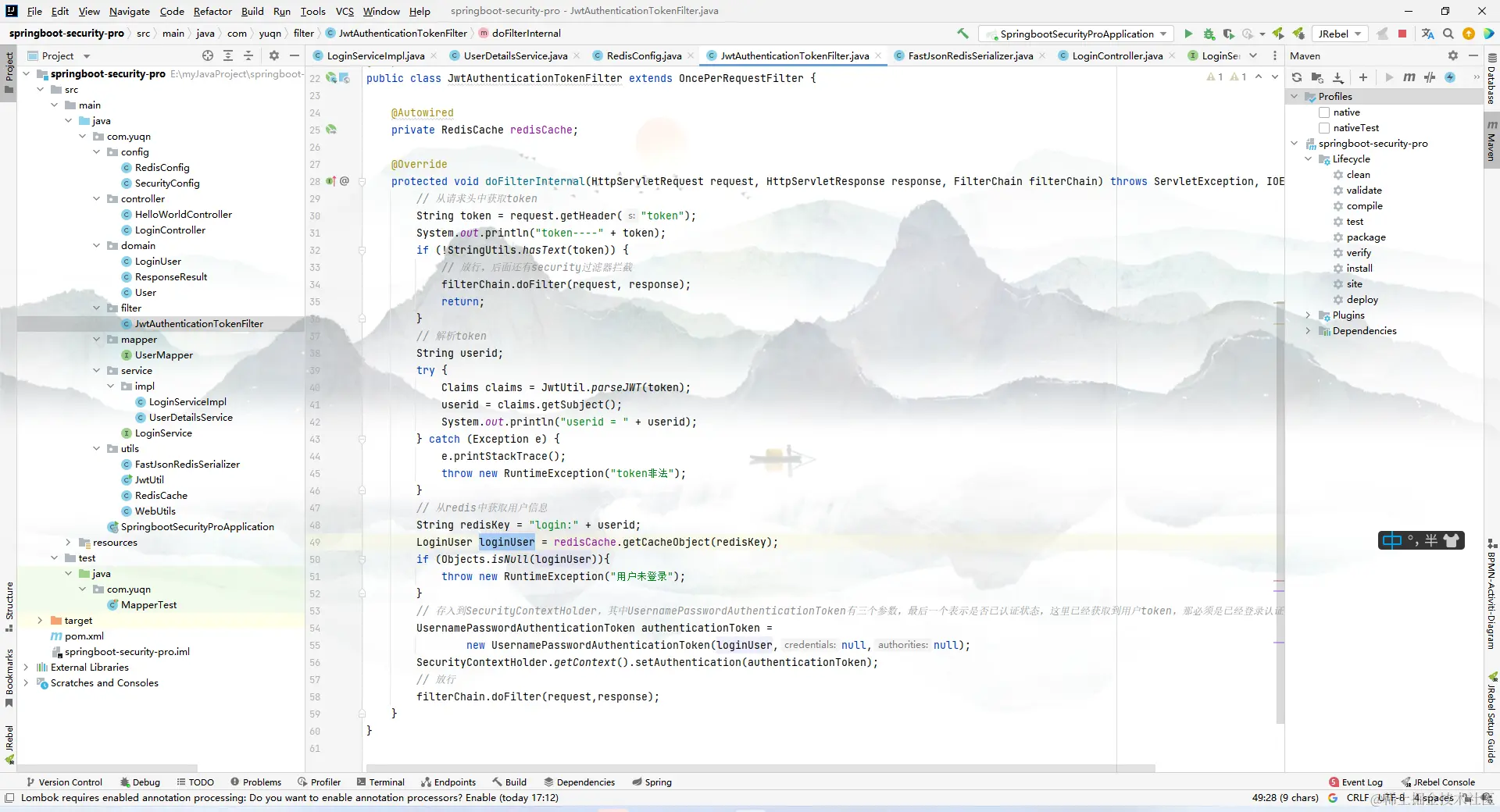Reload all Maven projects
The image size is (1500, 812).
(1297, 77)
